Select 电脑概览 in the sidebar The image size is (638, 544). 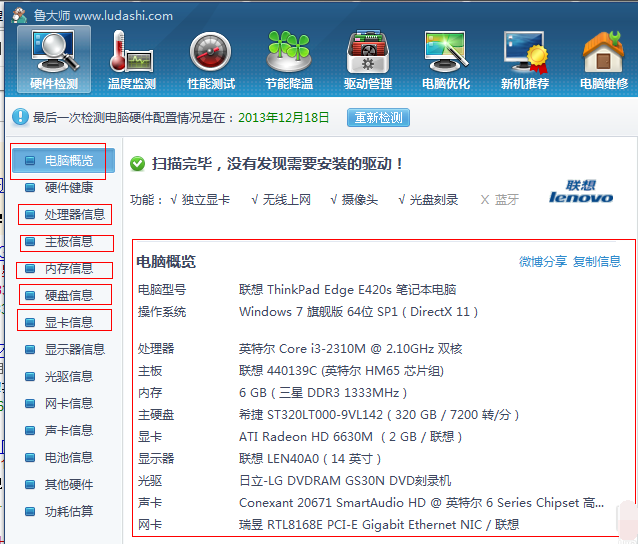[x=63, y=161]
